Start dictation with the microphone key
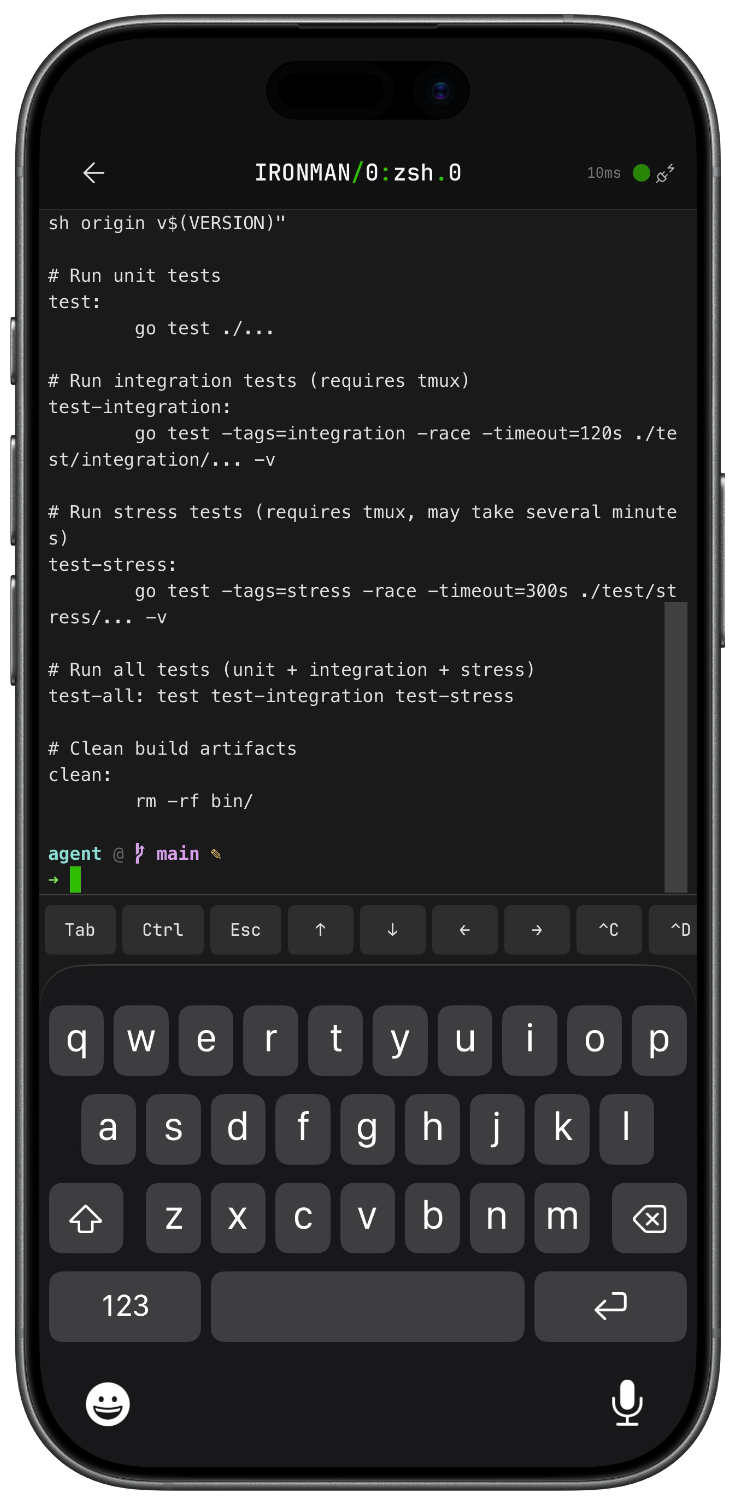The height and width of the screenshot is (1505, 736). 627,1403
